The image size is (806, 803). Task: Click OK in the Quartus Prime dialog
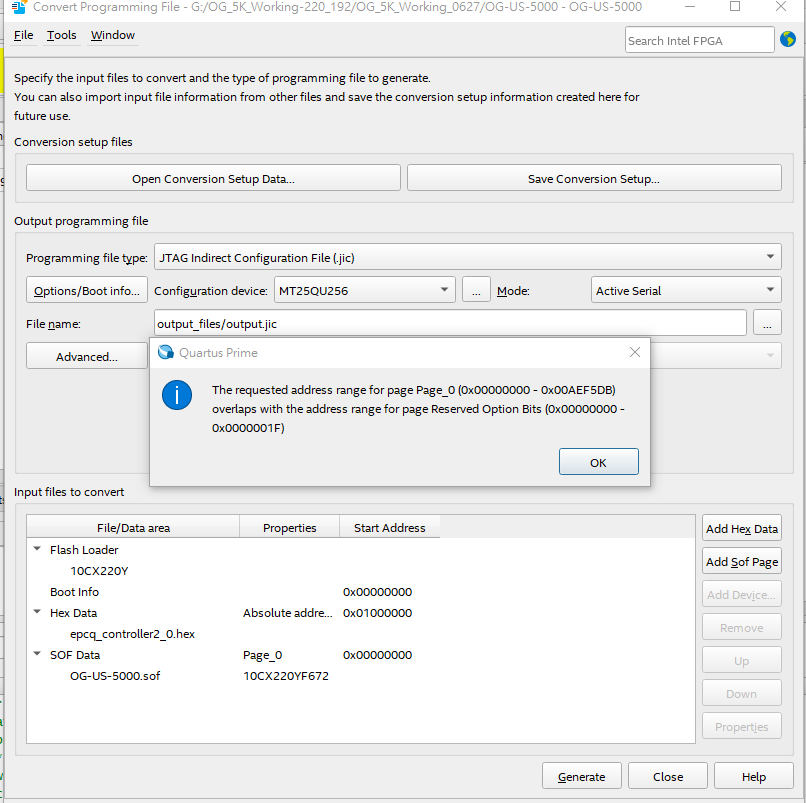[599, 462]
